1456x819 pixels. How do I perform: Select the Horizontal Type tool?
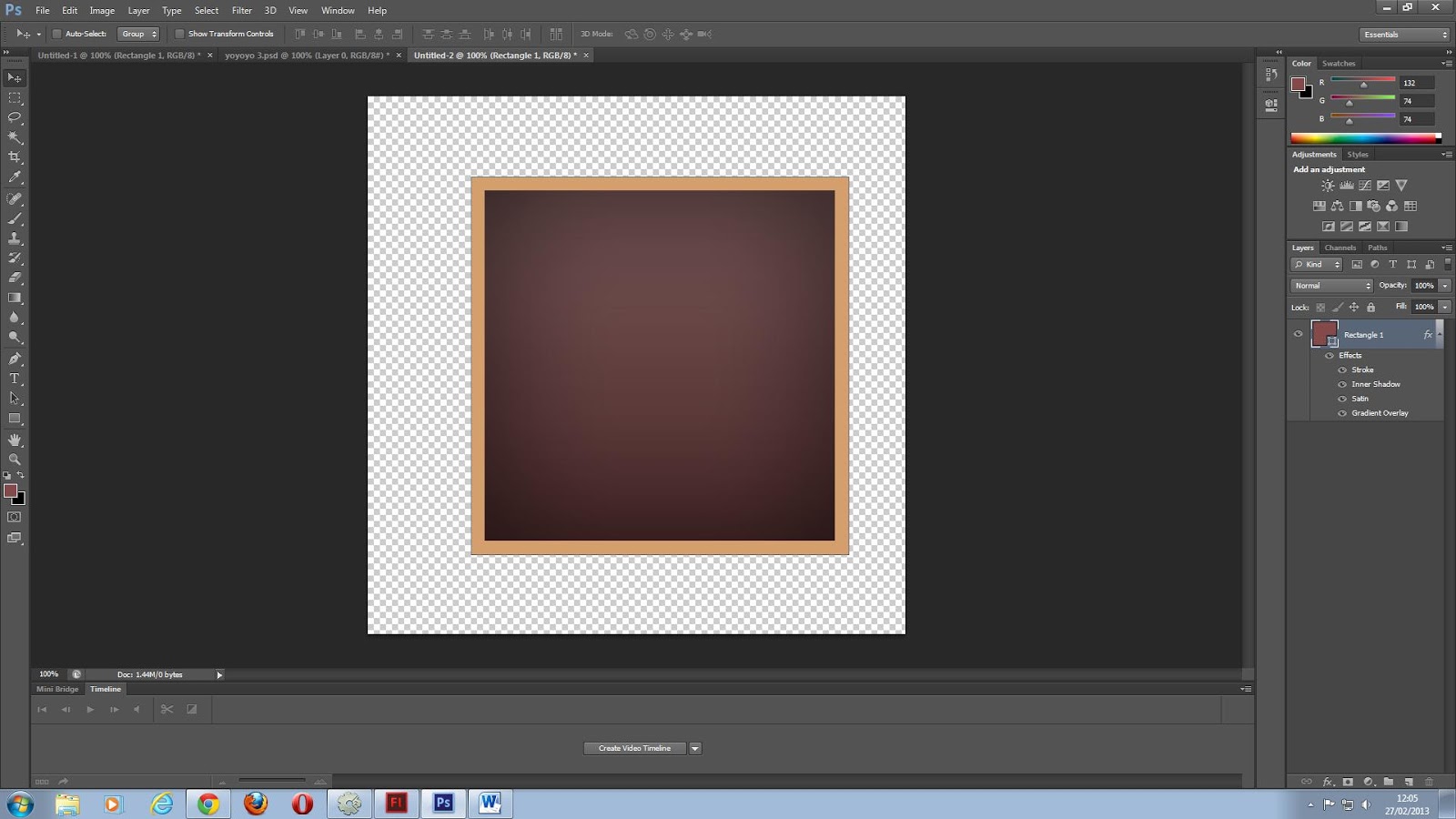(14, 378)
